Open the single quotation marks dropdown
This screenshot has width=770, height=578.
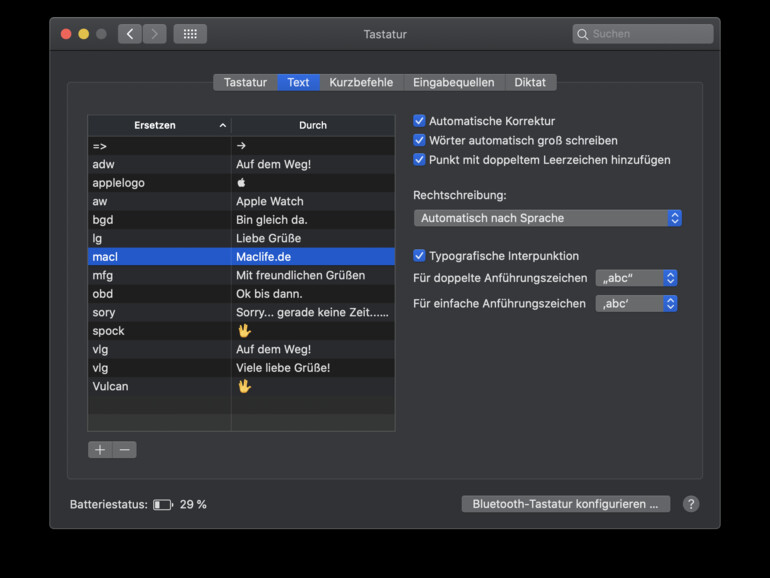pyautogui.click(x=637, y=303)
